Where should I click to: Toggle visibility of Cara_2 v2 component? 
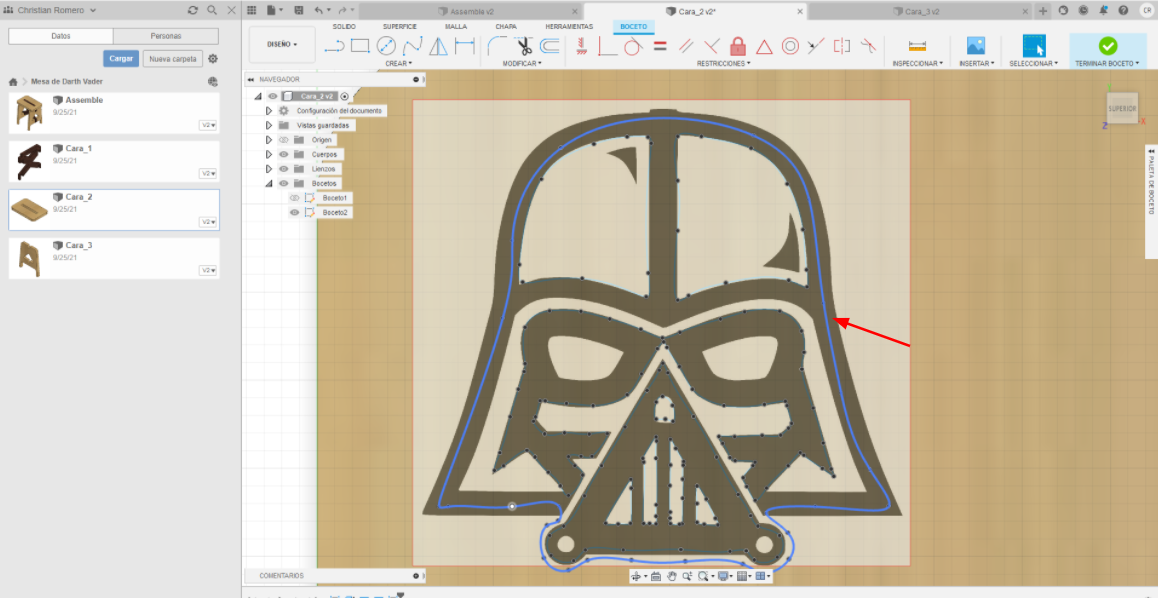point(273,96)
